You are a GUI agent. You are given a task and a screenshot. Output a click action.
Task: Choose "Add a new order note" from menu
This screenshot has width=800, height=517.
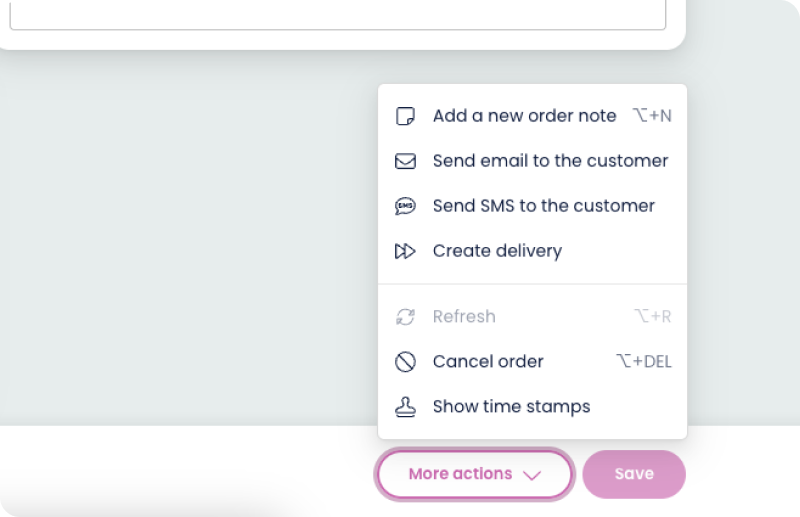click(524, 116)
